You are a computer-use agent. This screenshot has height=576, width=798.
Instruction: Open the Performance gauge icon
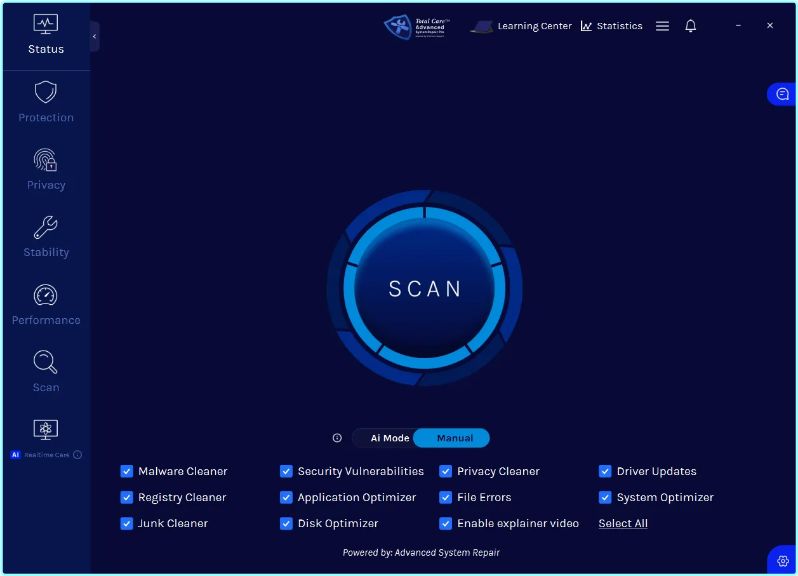[x=46, y=296]
